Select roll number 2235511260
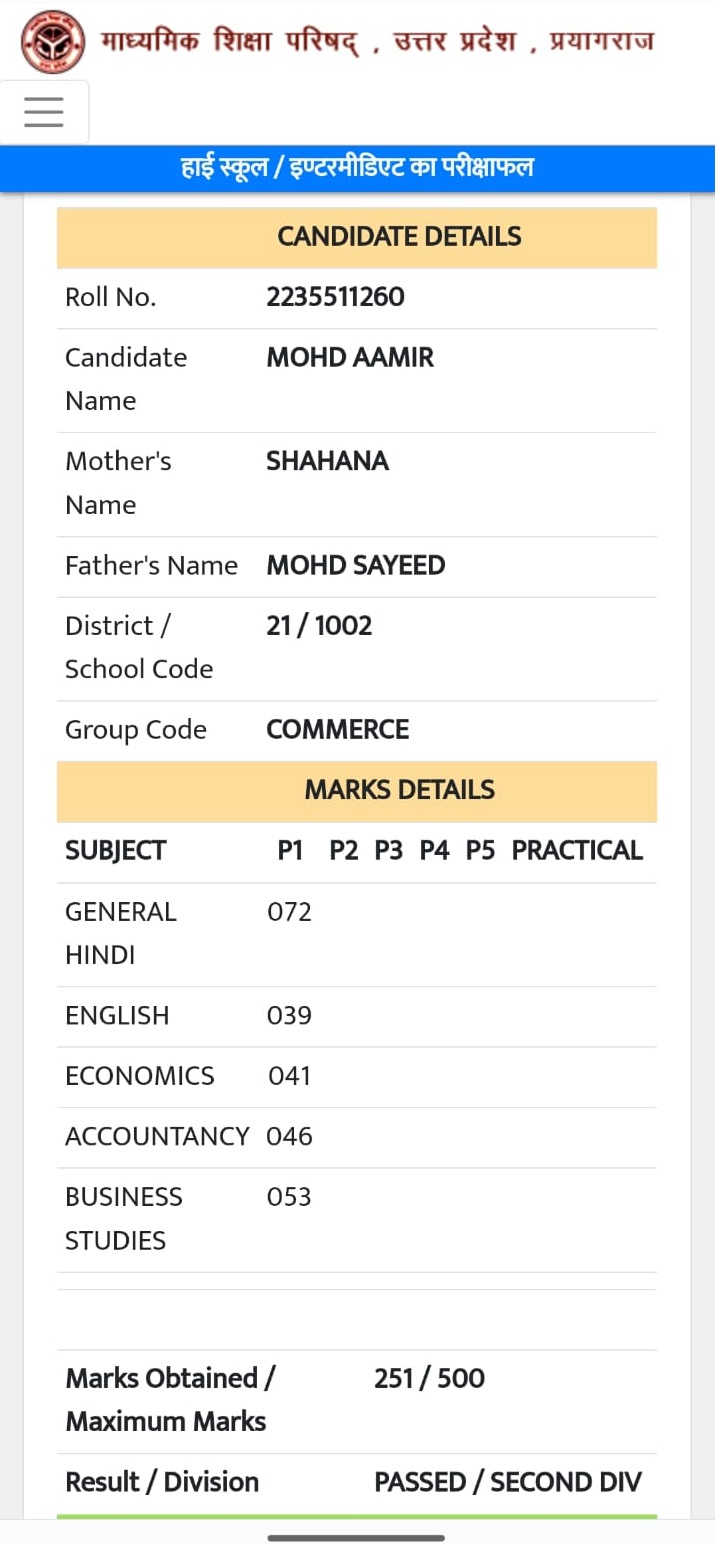Viewport: 716px width, 1544px height. pos(335,298)
